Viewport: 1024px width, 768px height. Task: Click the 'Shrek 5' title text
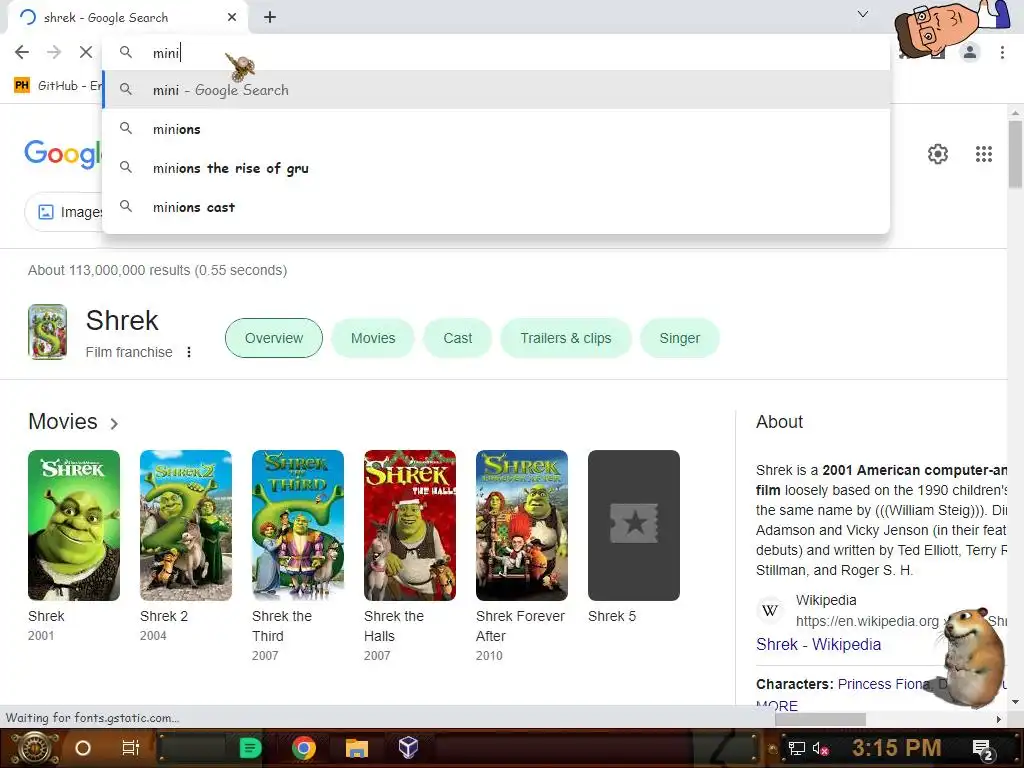612,616
